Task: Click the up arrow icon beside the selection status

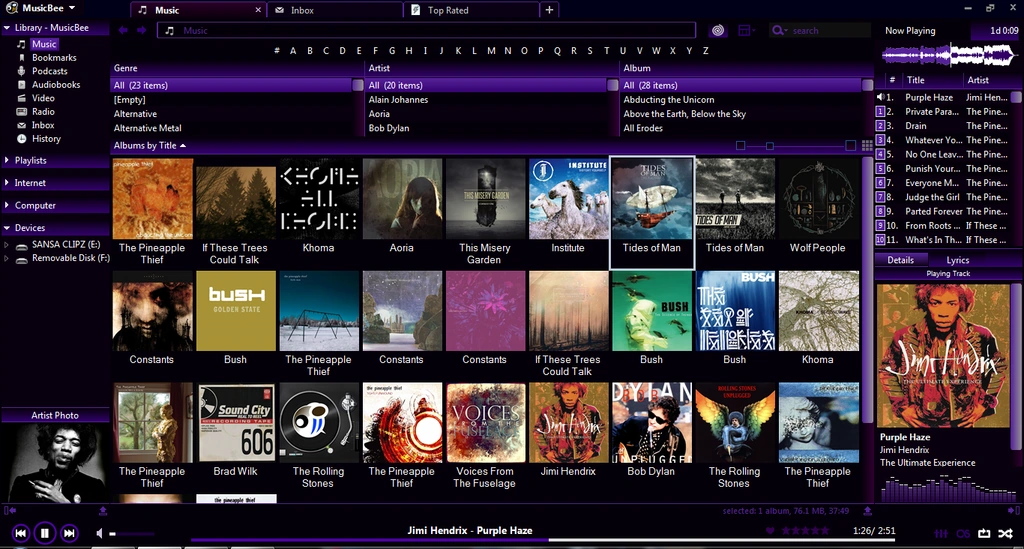Action: tap(867, 510)
